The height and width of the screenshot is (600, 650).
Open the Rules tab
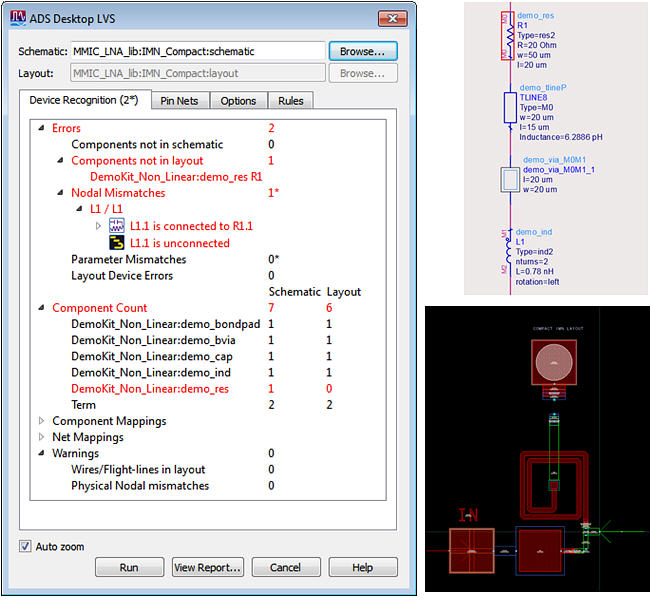click(291, 101)
